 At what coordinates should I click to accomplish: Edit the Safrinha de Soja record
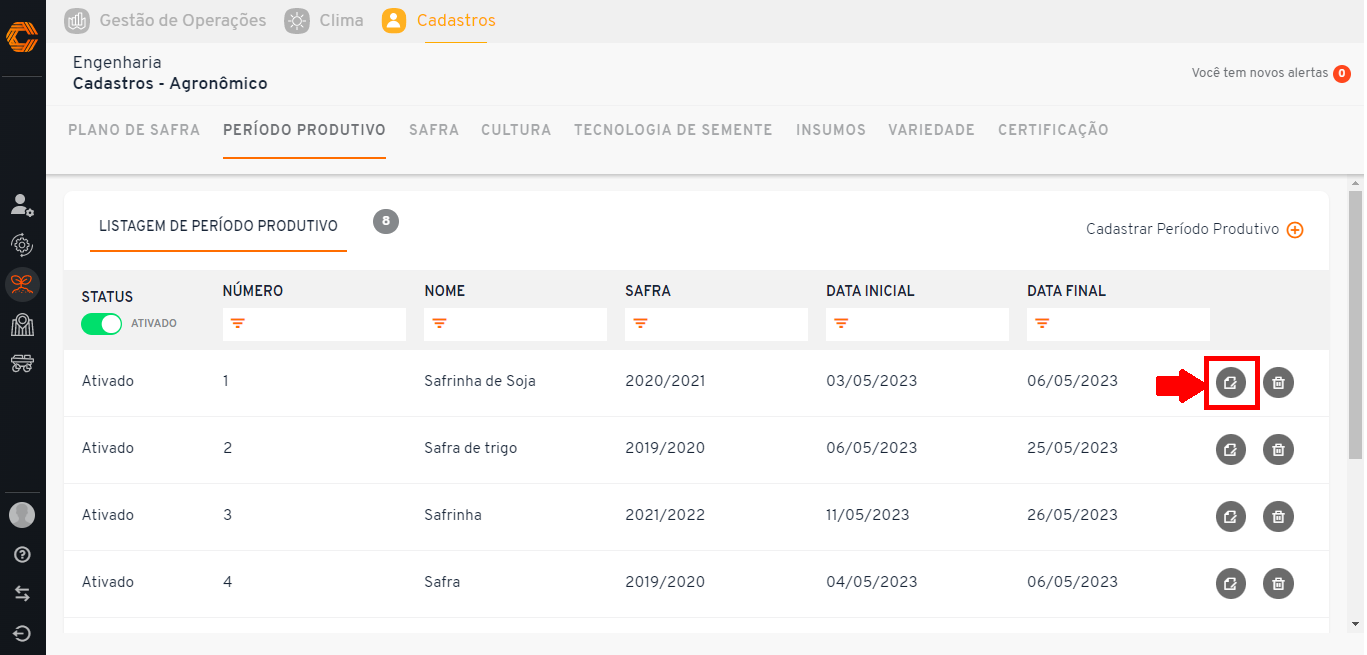tap(1231, 383)
